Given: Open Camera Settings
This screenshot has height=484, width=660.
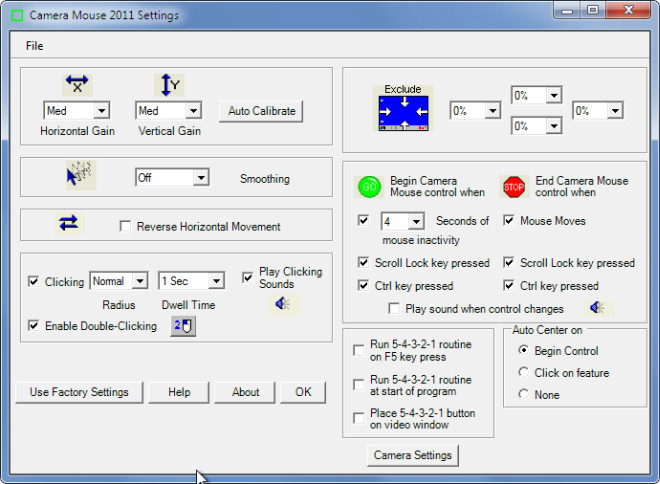Looking at the screenshot, I should [413, 455].
